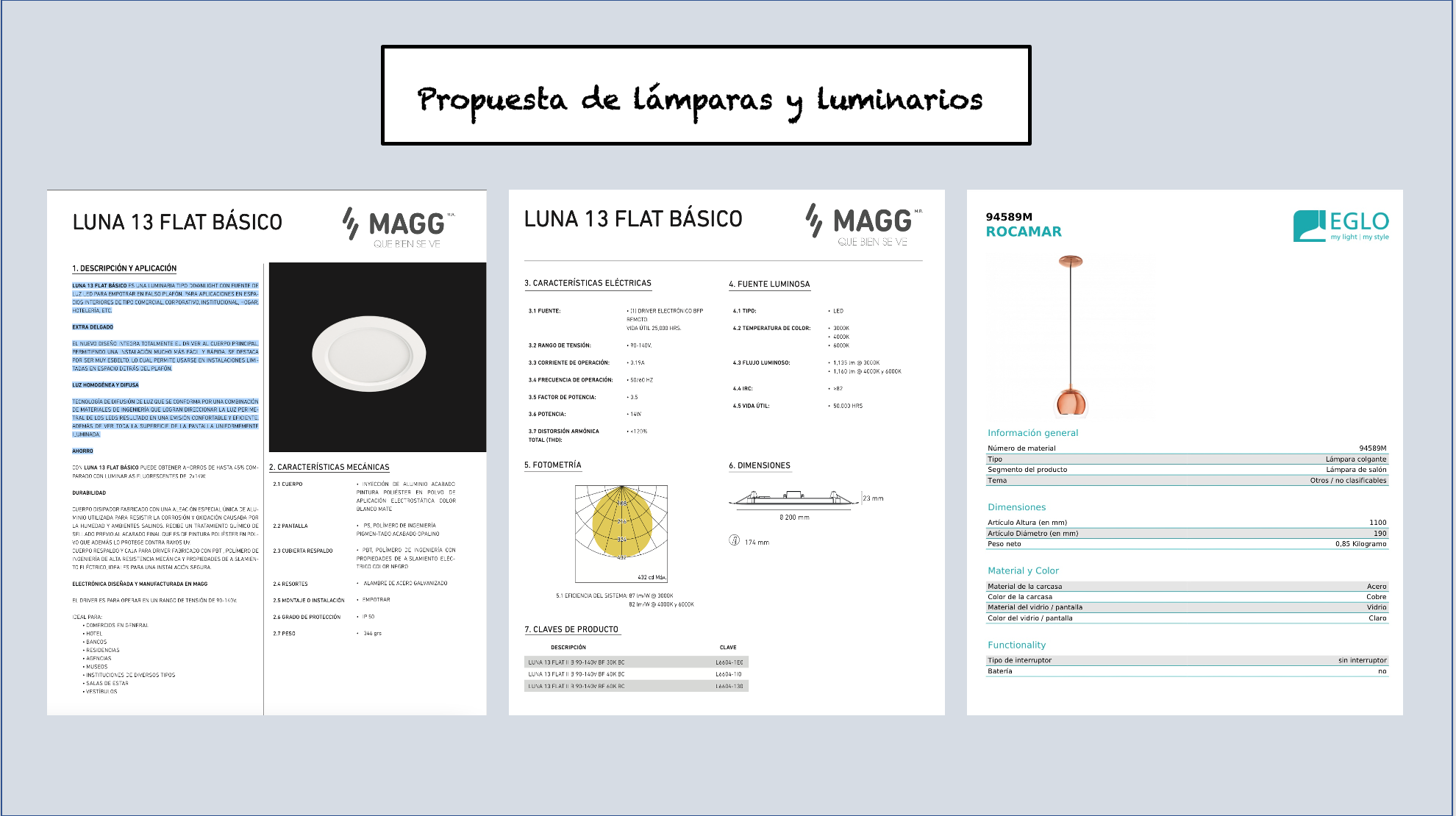The height and width of the screenshot is (816, 1456).
Task: Click the '3. Características eléctricas' heading
Action: point(588,283)
